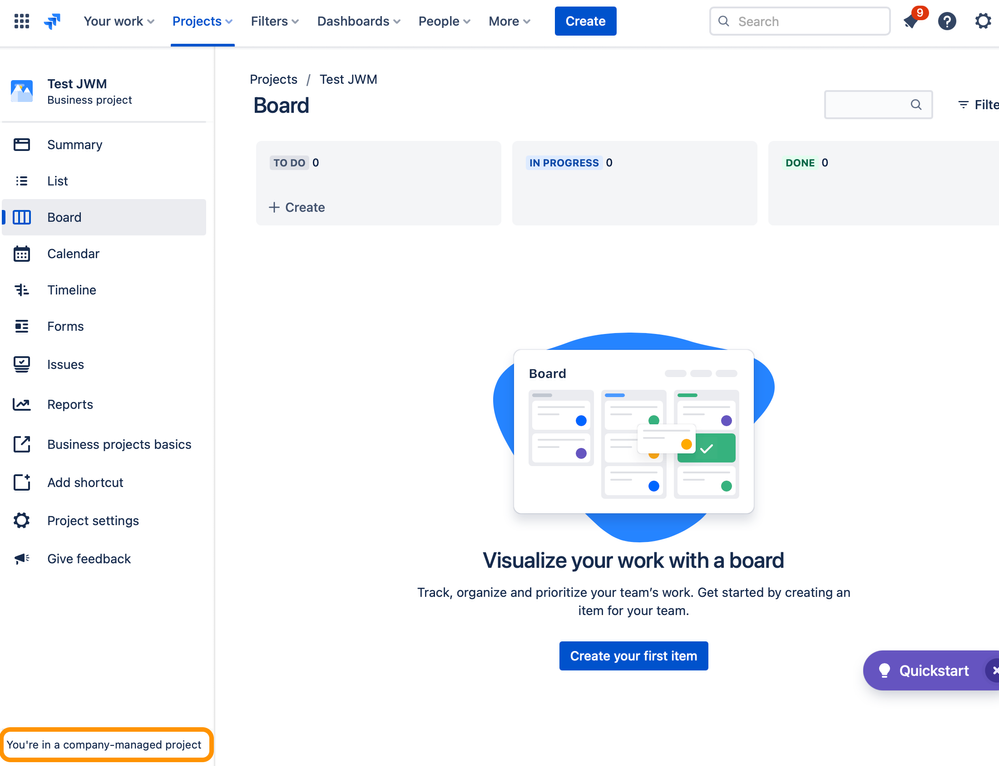The image size is (999, 766).
Task: Click the board search magnifier icon
Action: [x=916, y=105]
